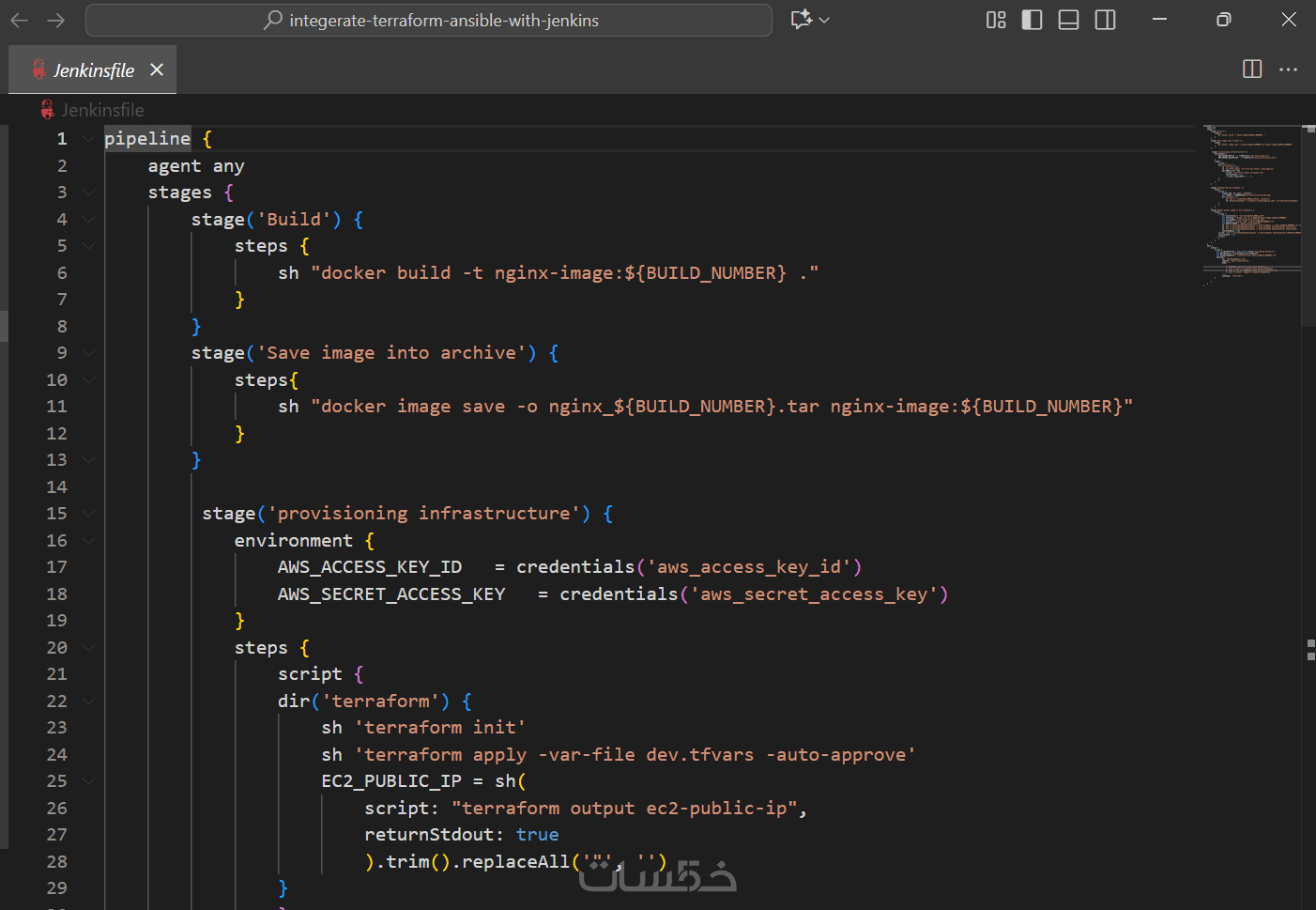Click the minimap code preview

[x=1251, y=202]
